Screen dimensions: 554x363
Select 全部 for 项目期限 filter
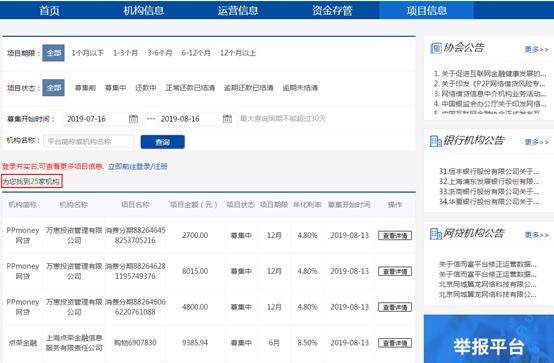point(53,53)
